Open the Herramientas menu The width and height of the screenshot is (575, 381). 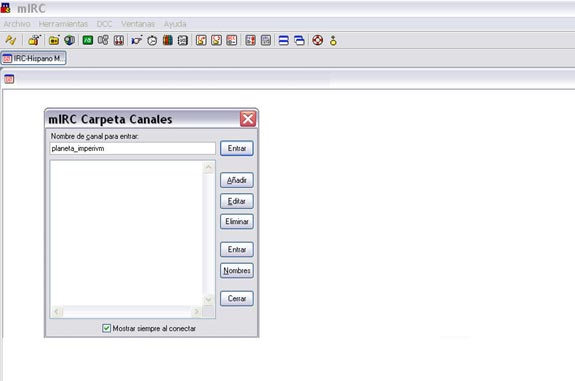point(63,24)
